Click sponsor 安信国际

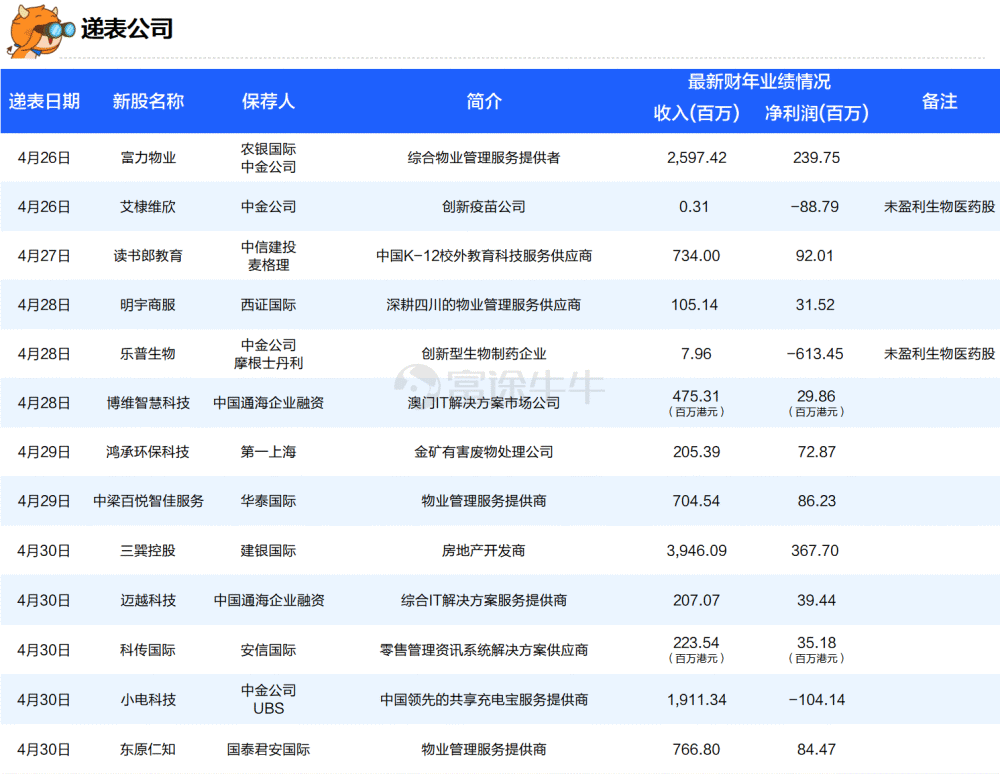[x=268, y=650]
